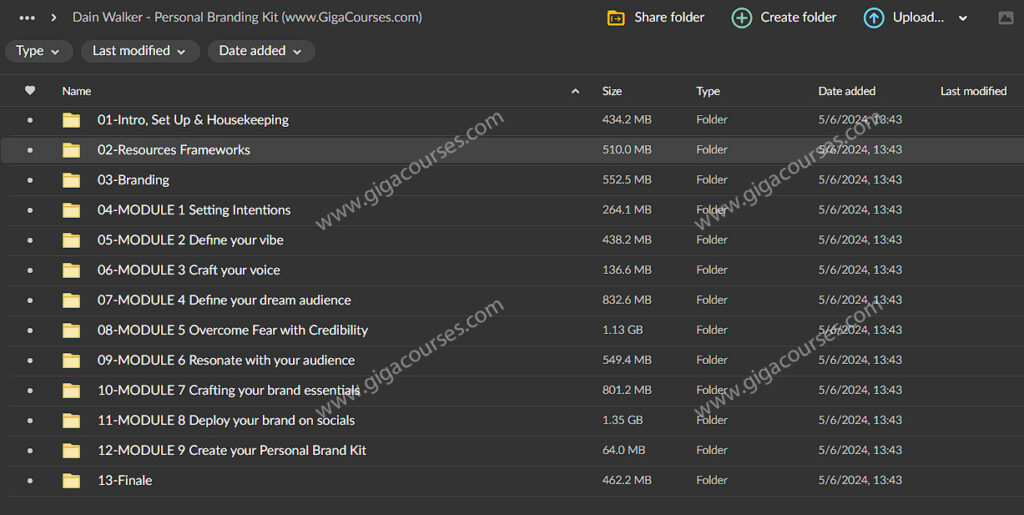Toggle favorite dot for 02-Resources Frameworks

click(30, 150)
